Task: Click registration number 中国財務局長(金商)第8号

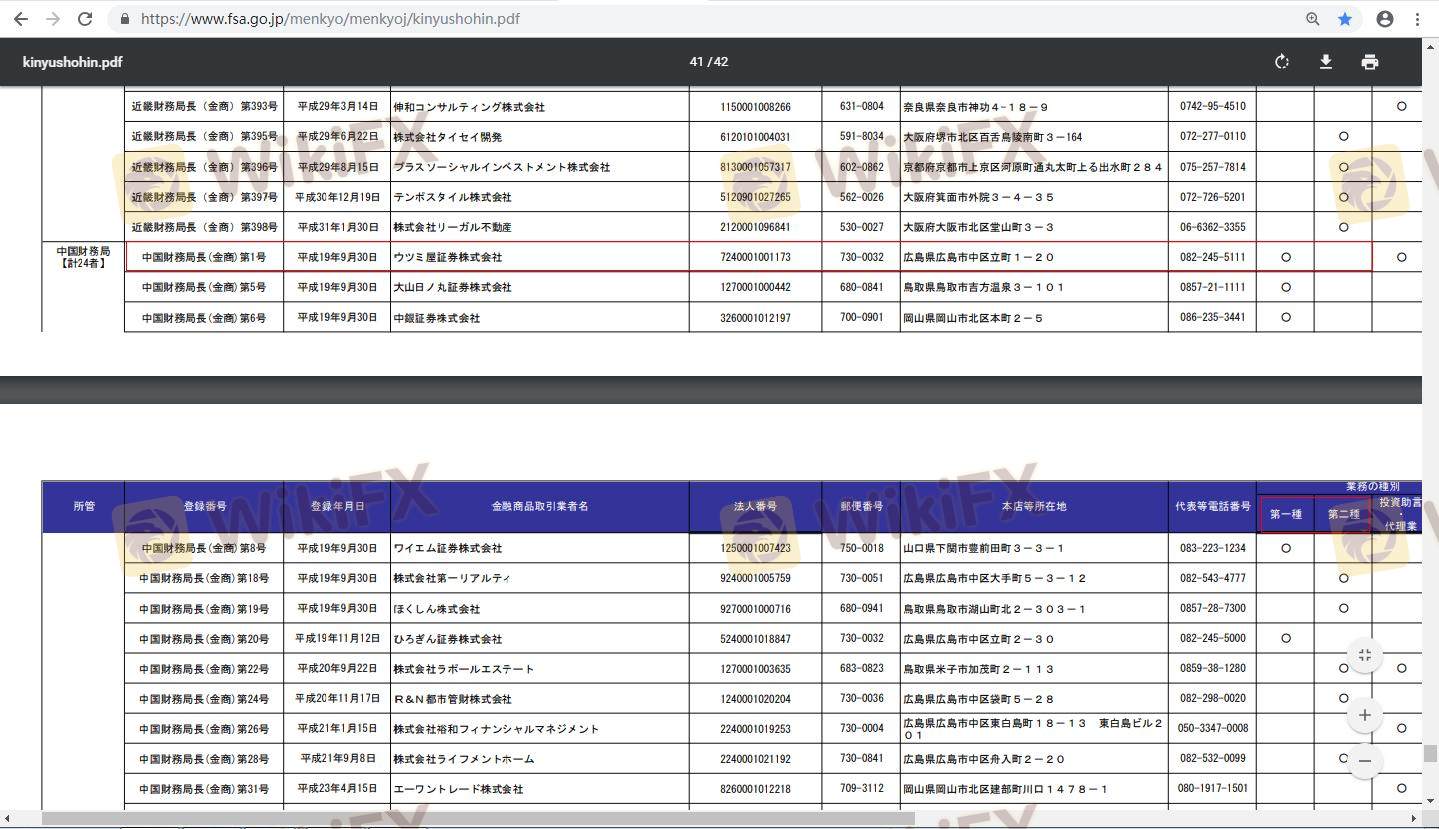Action: (204, 548)
